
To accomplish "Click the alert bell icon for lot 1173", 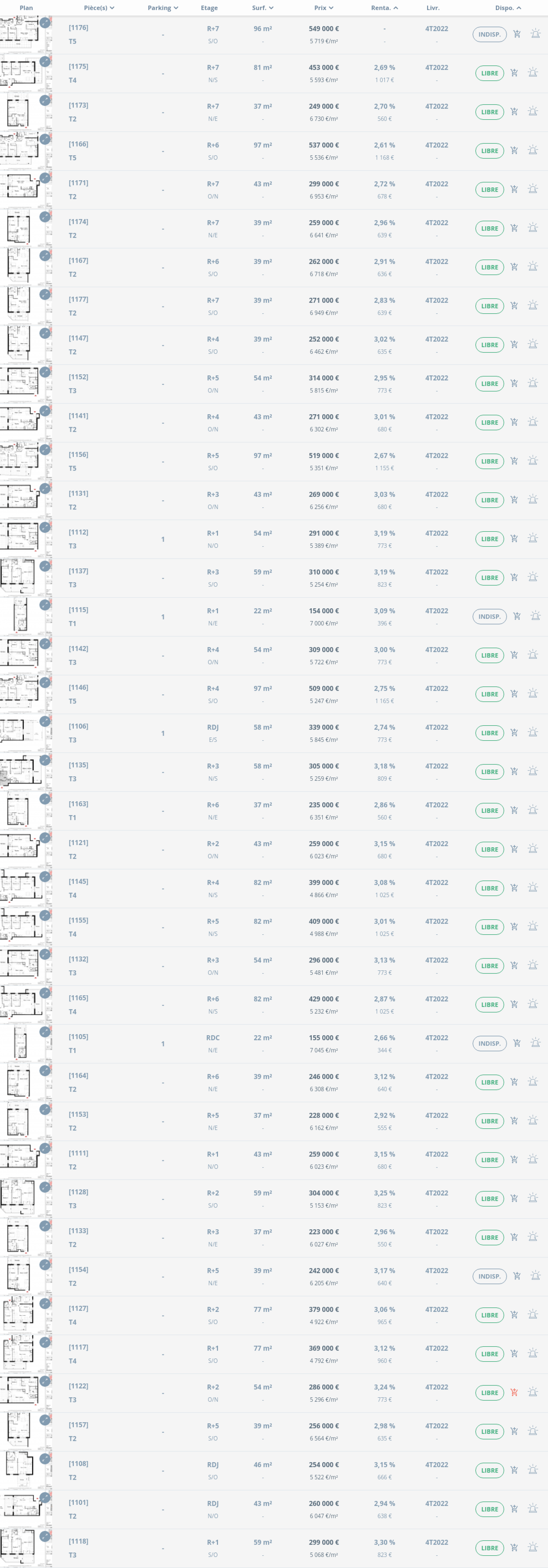I will [x=533, y=111].
